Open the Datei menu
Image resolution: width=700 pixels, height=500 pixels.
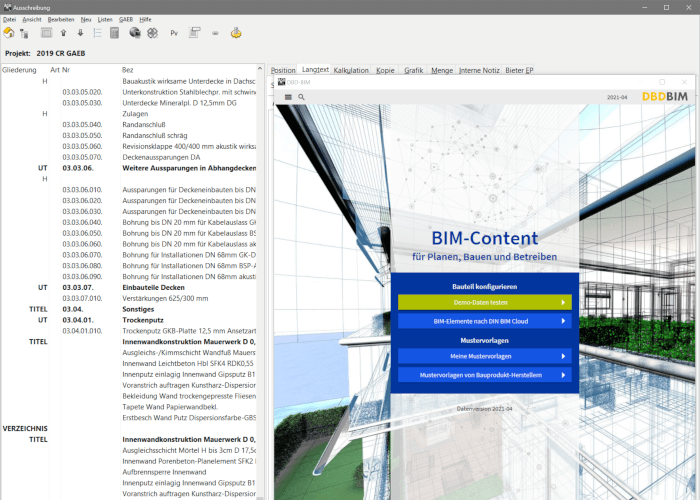pos(9,20)
